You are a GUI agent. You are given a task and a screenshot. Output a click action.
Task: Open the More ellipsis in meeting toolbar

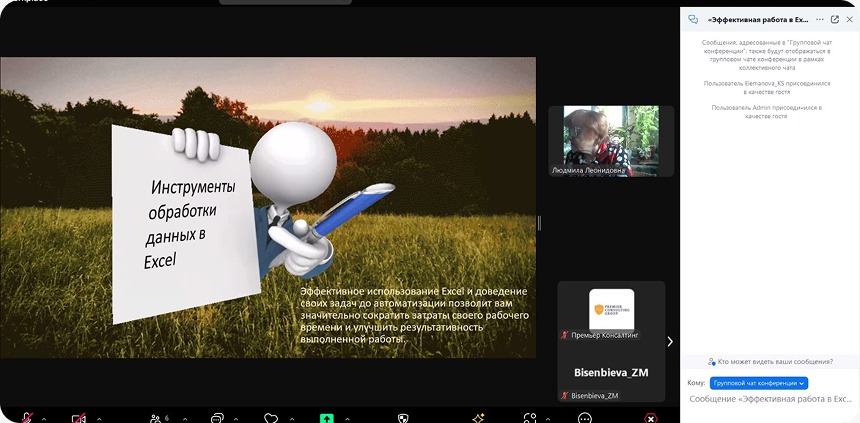(585, 419)
